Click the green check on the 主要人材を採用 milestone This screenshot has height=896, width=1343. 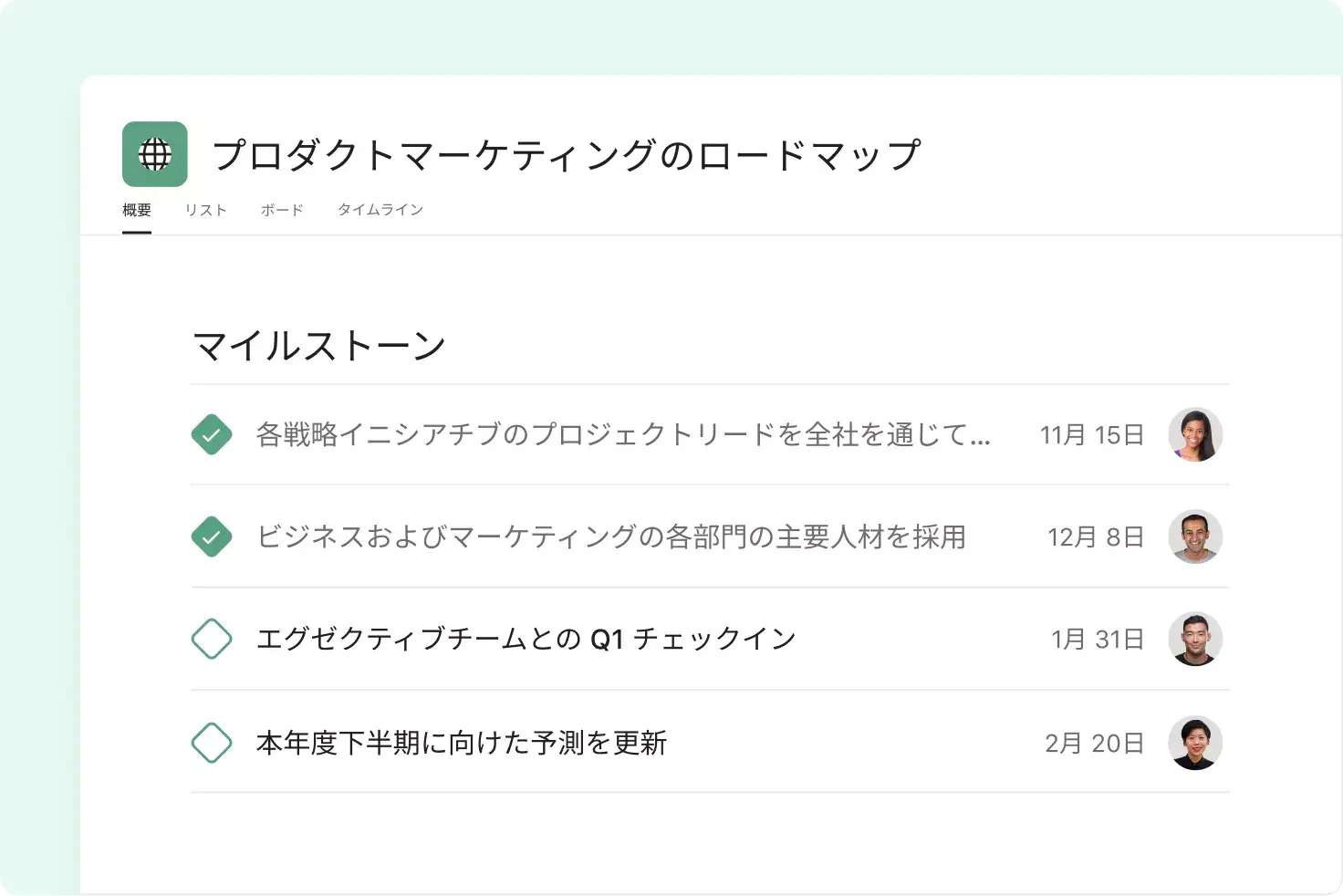[212, 537]
